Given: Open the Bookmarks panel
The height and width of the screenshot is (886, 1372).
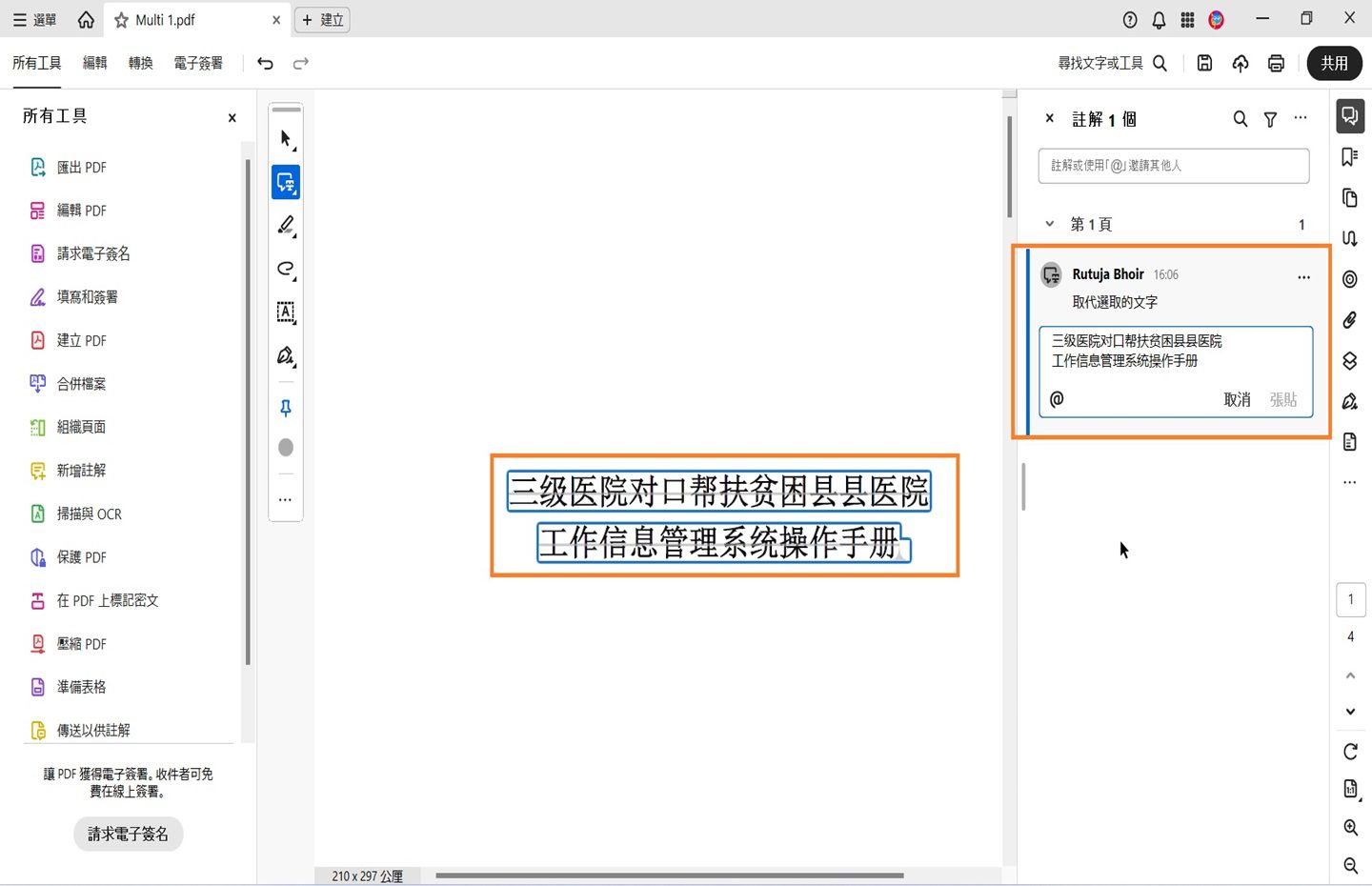Looking at the screenshot, I should [1349, 156].
